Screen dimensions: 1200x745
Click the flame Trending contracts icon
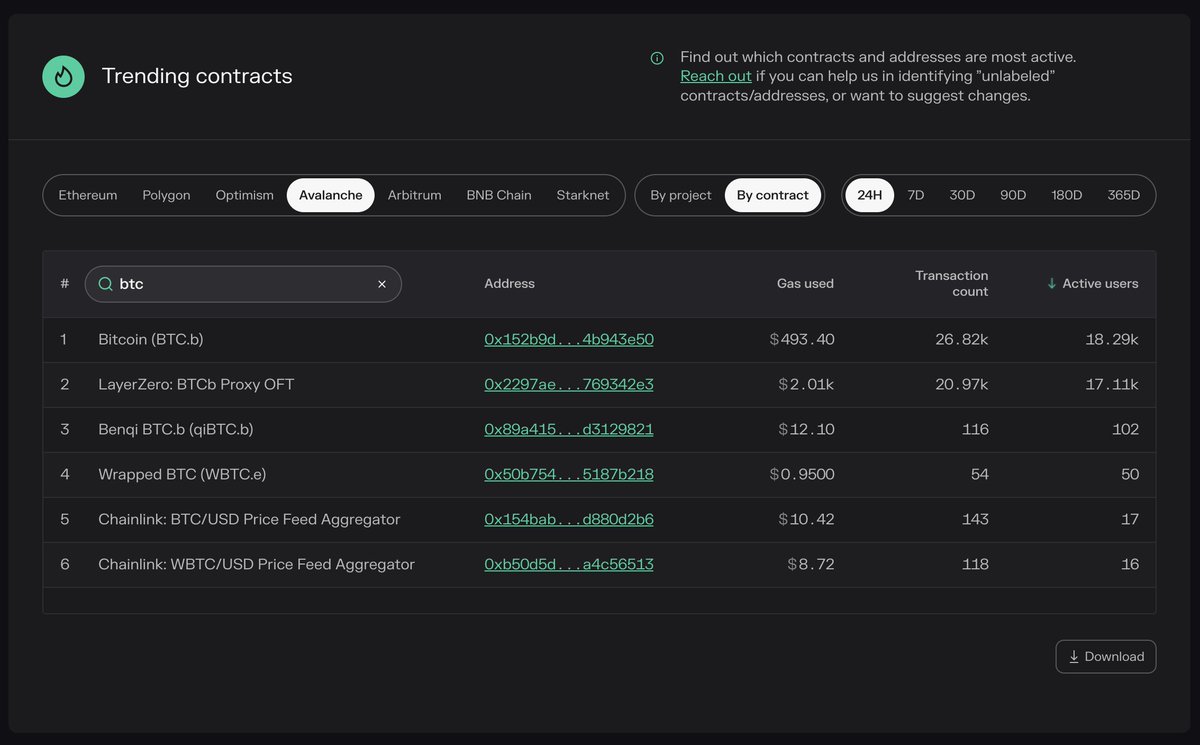coord(63,76)
